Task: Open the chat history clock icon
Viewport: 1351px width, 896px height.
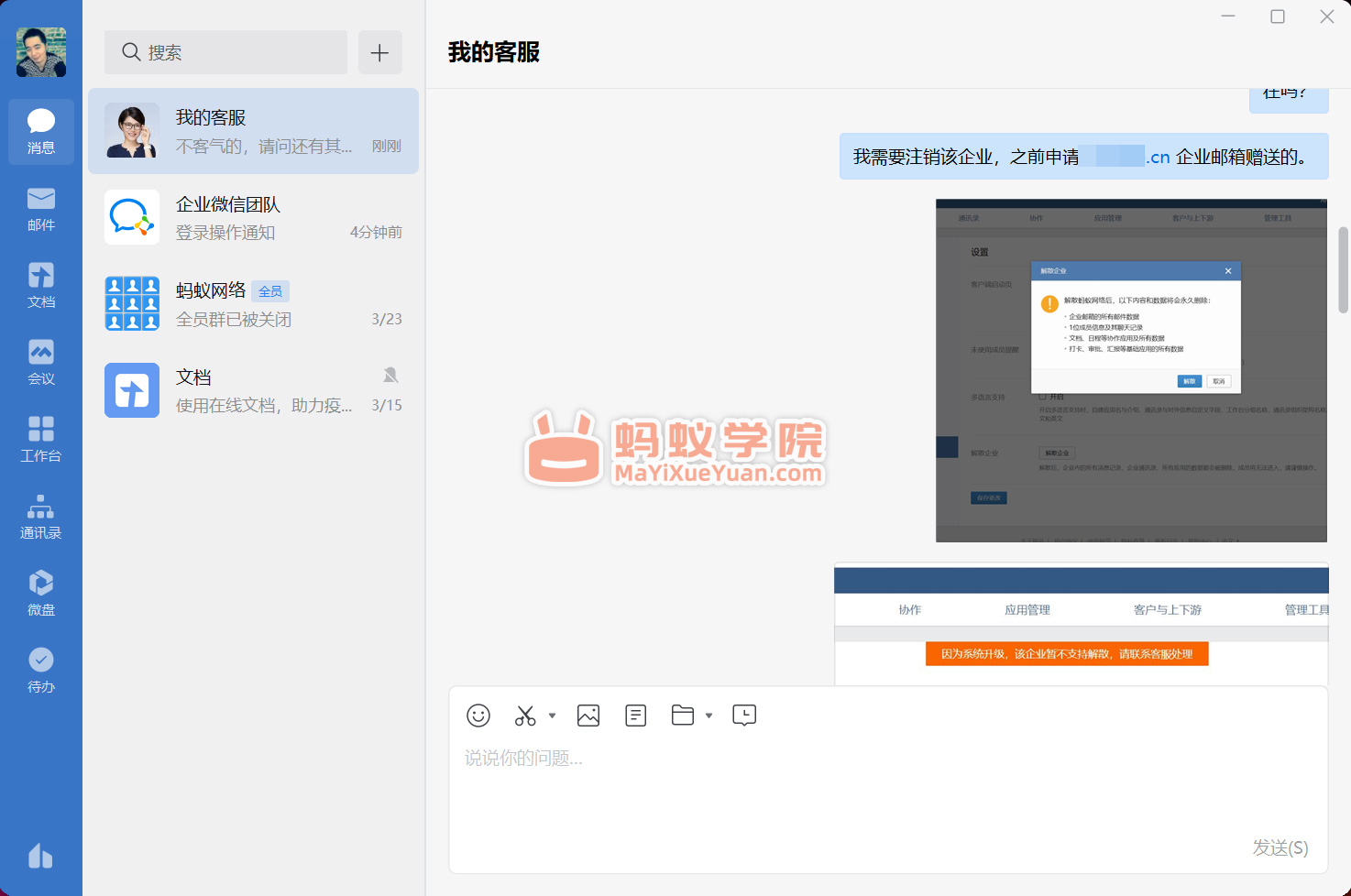Action: click(744, 716)
